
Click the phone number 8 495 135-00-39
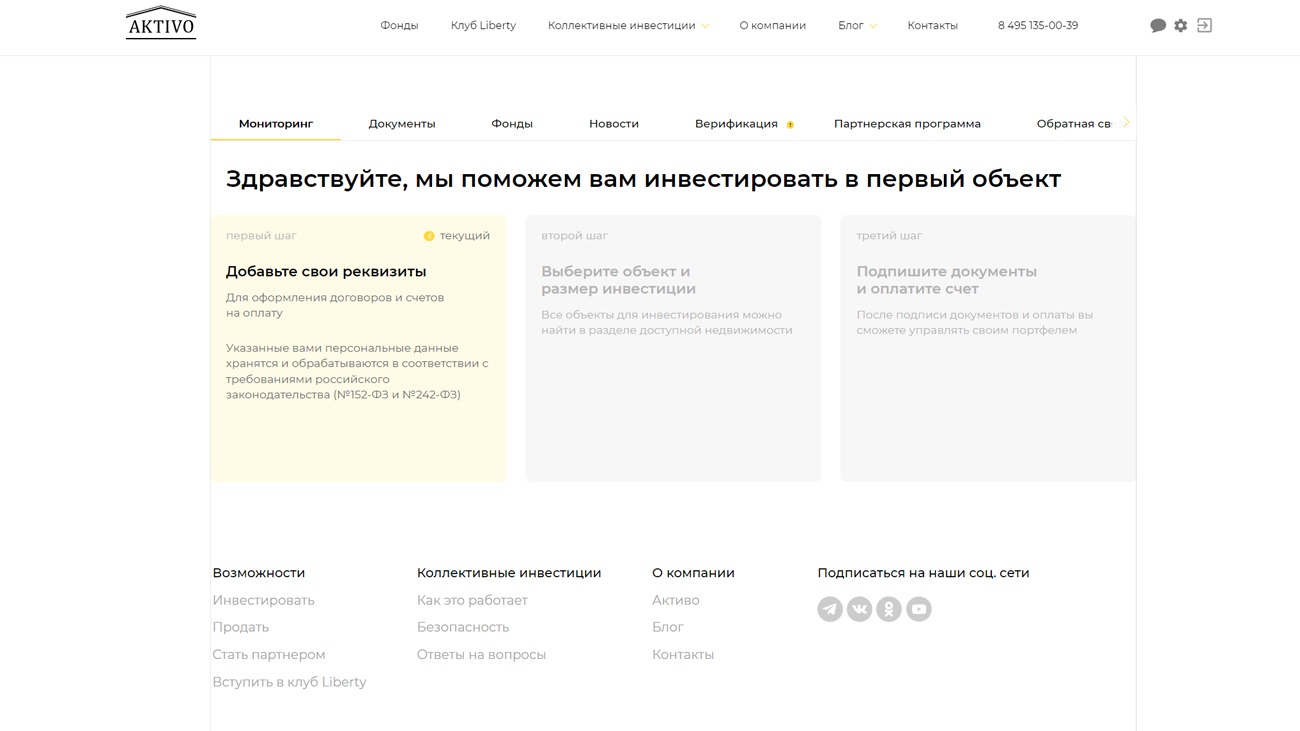pos(1037,26)
